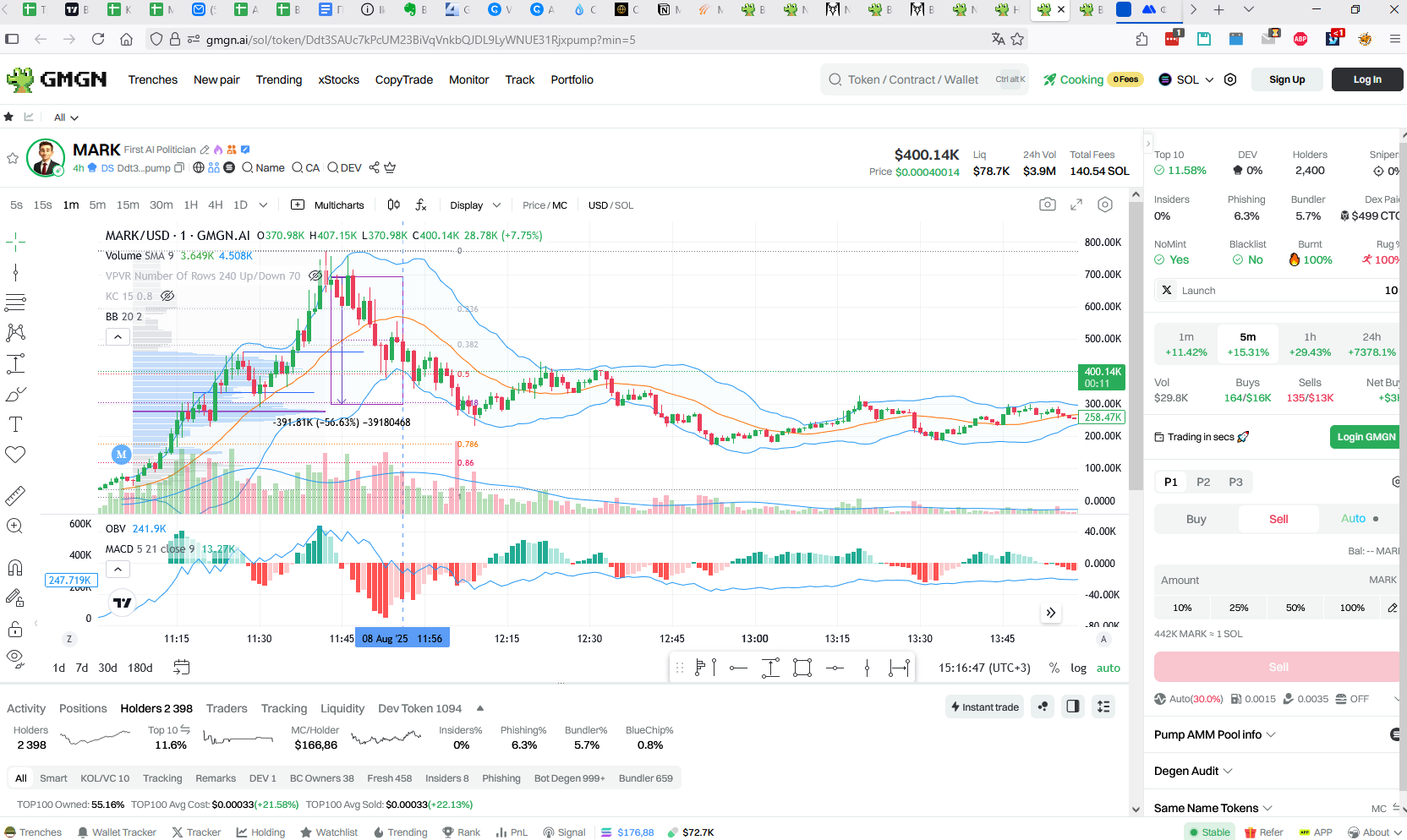Open candlestick chart style selector
Image resolution: width=1407 pixels, height=840 pixels.
tap(393, 205)
